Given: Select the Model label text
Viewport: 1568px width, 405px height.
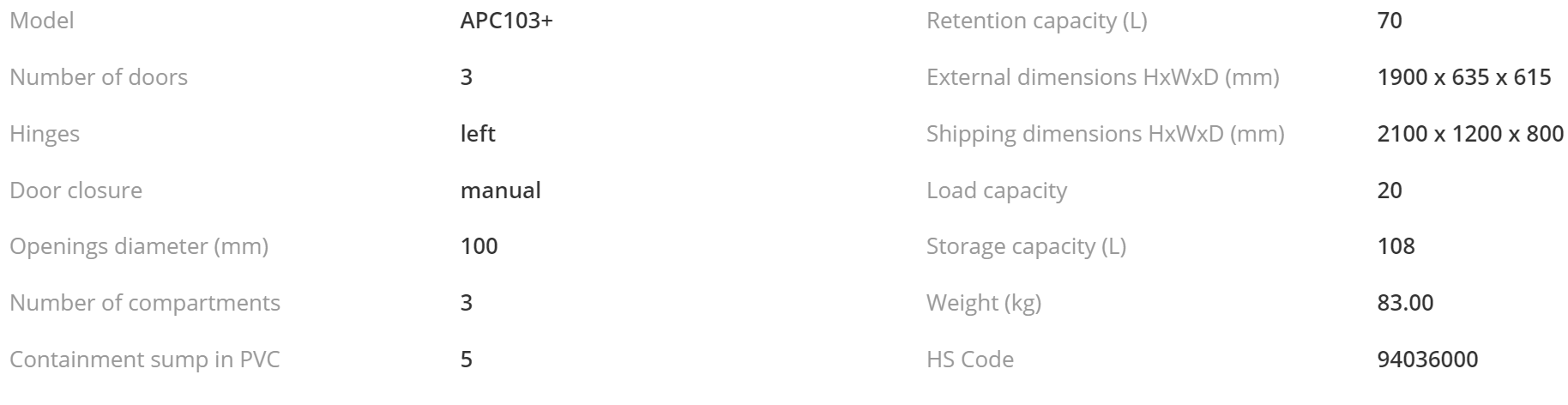Looking at the screenshot, I should pyautogui.click(x=41, y=21).
